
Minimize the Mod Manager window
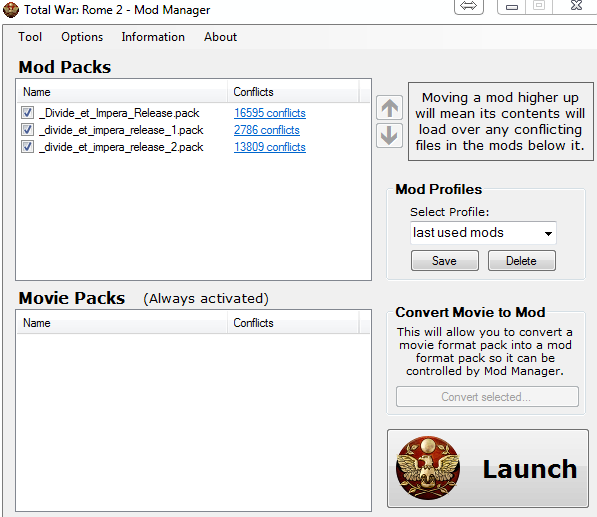[x=511, y=6]
